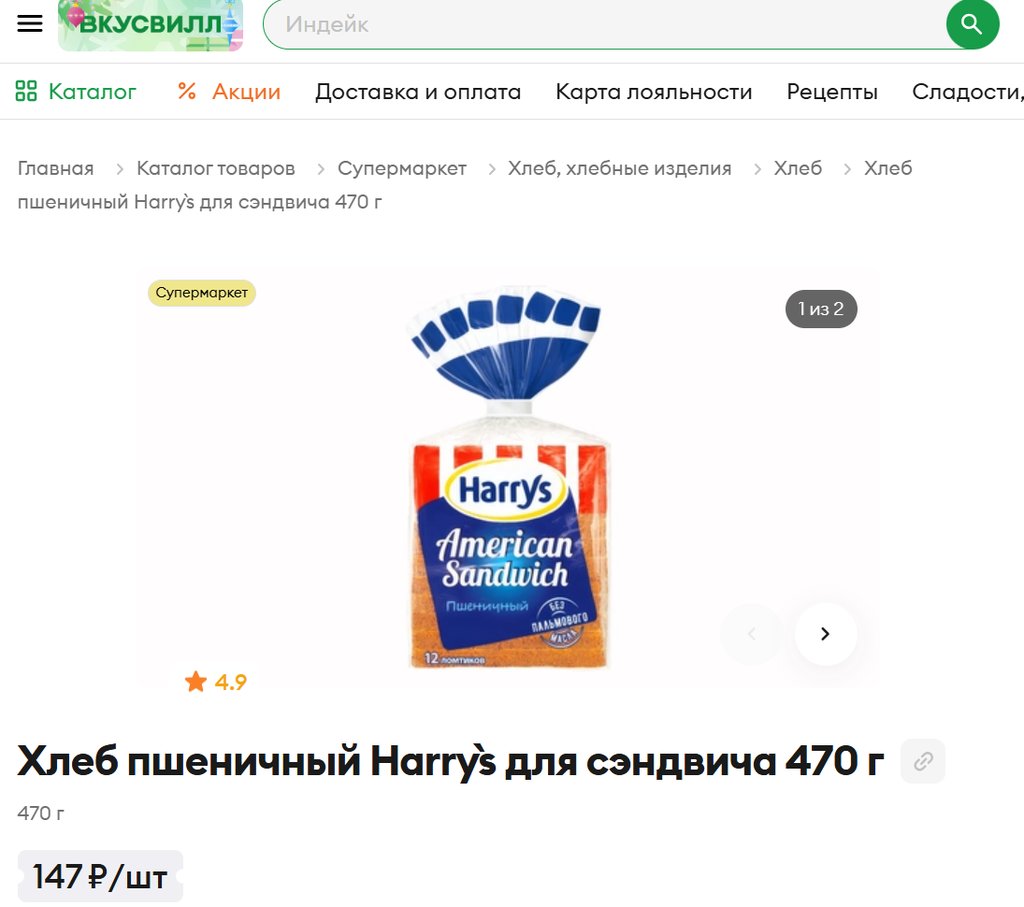
Task: Go to Карта лояльности
Action: click(x=654, y=91)
